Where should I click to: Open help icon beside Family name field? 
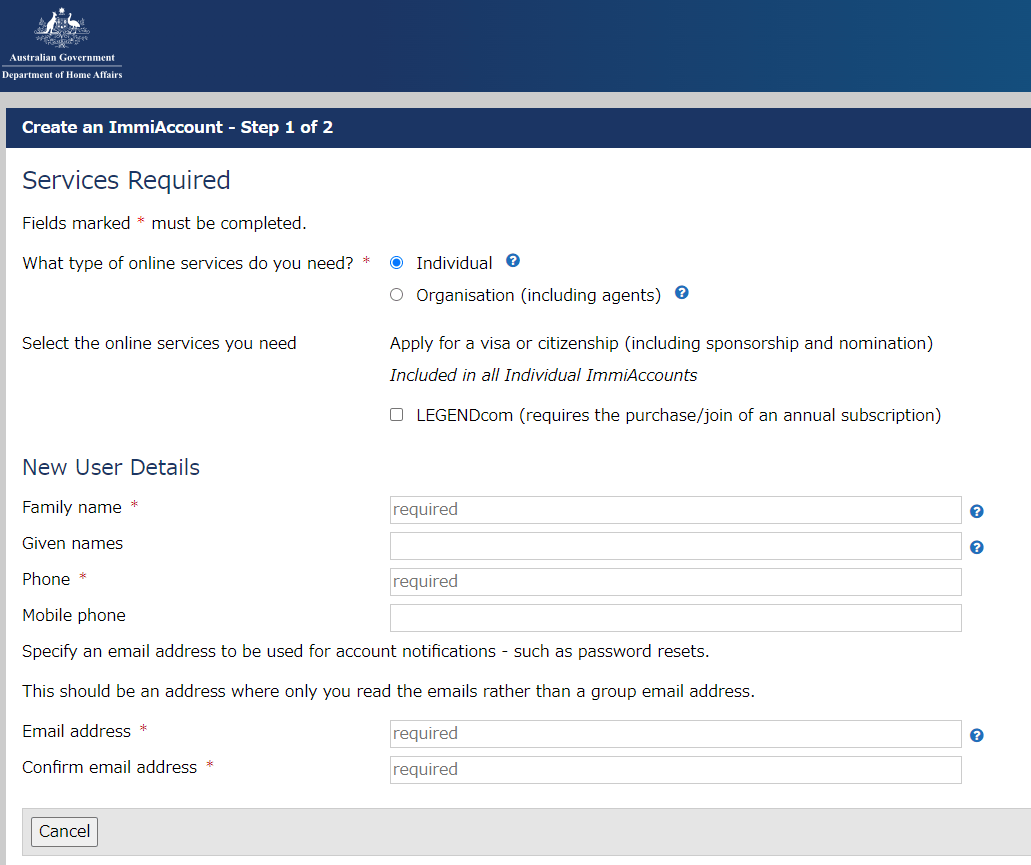[x=976, y=511]
